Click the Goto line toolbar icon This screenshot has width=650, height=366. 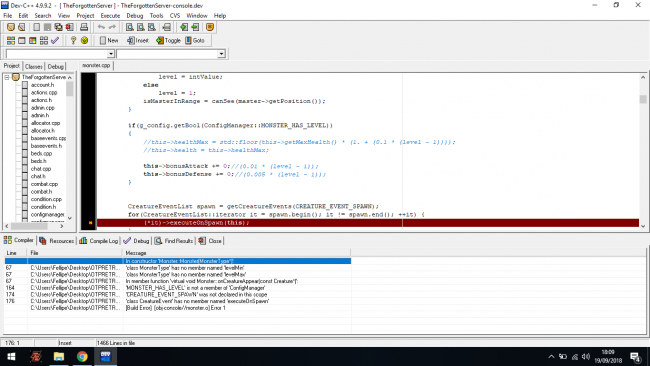167,27
